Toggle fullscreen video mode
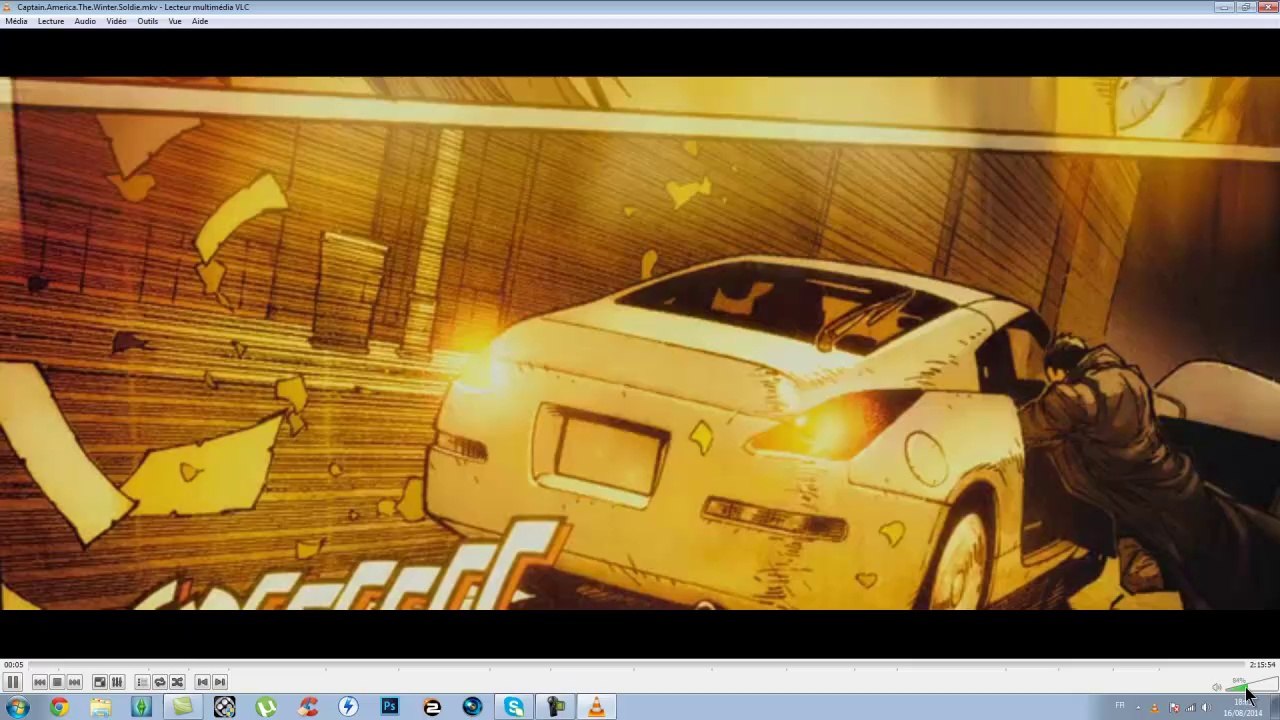 [99, 682]
